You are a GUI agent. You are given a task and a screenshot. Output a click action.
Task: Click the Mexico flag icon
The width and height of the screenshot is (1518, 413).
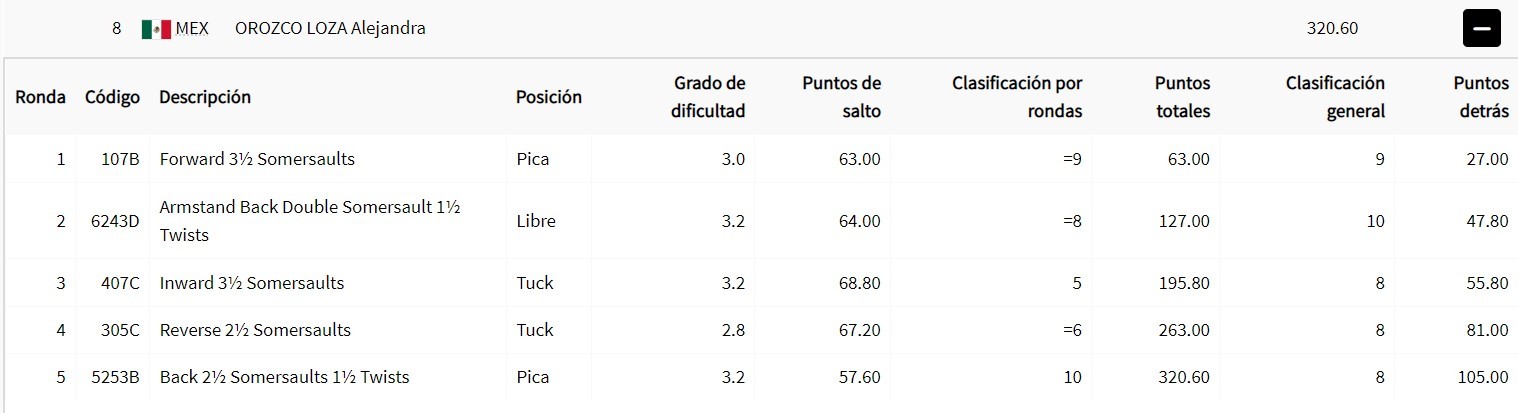tap(156, 29)
